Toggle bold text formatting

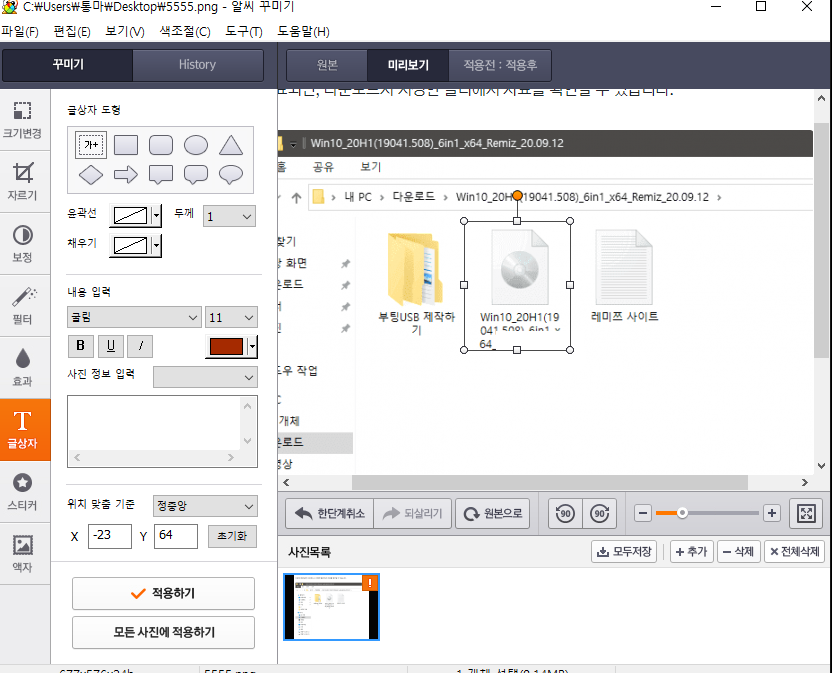tap(81, 346)
